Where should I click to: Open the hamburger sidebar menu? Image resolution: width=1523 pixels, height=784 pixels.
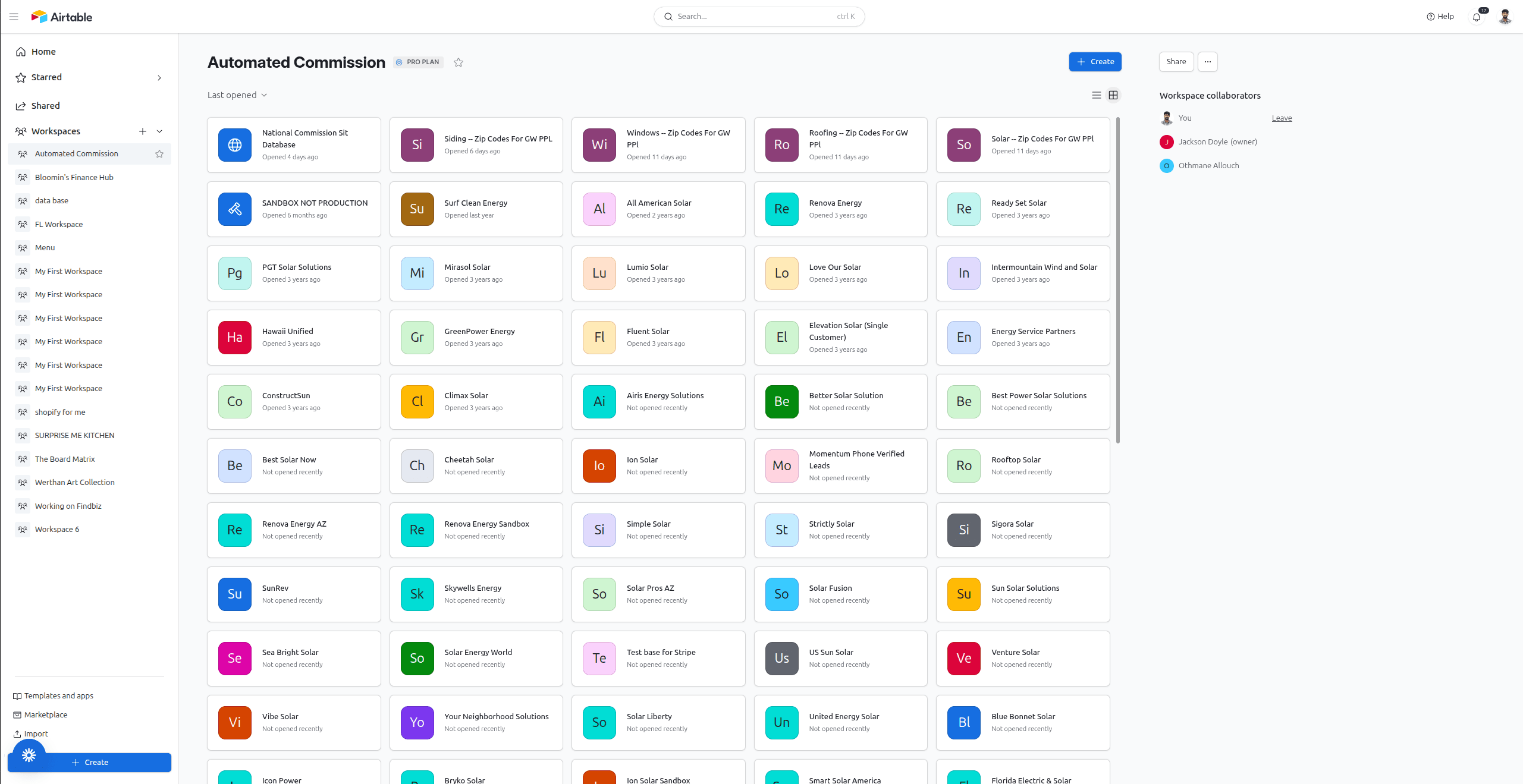(14, 17)
